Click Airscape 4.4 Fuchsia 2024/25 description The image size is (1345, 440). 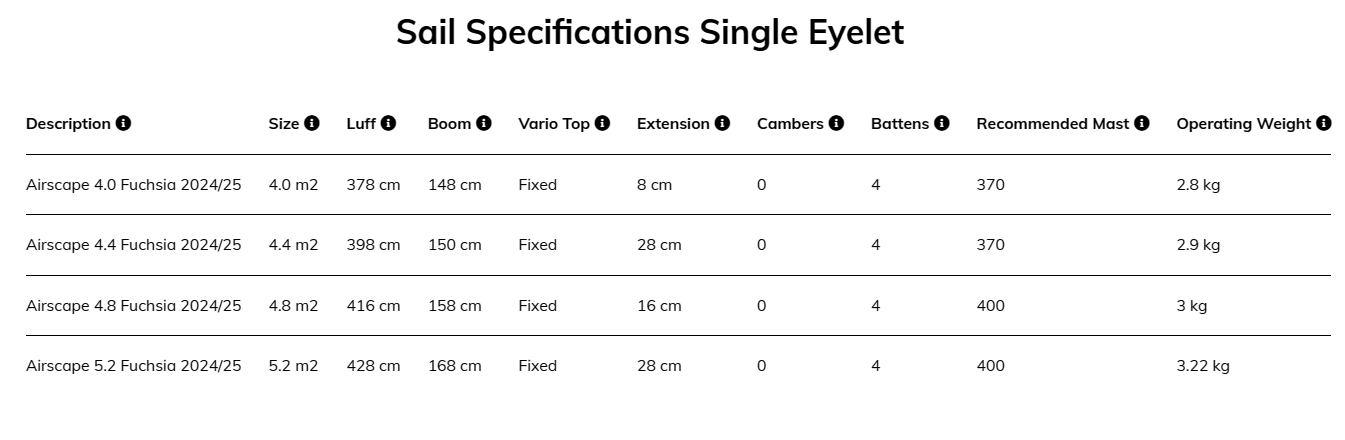pyautogui.click(x=134, y=245)
